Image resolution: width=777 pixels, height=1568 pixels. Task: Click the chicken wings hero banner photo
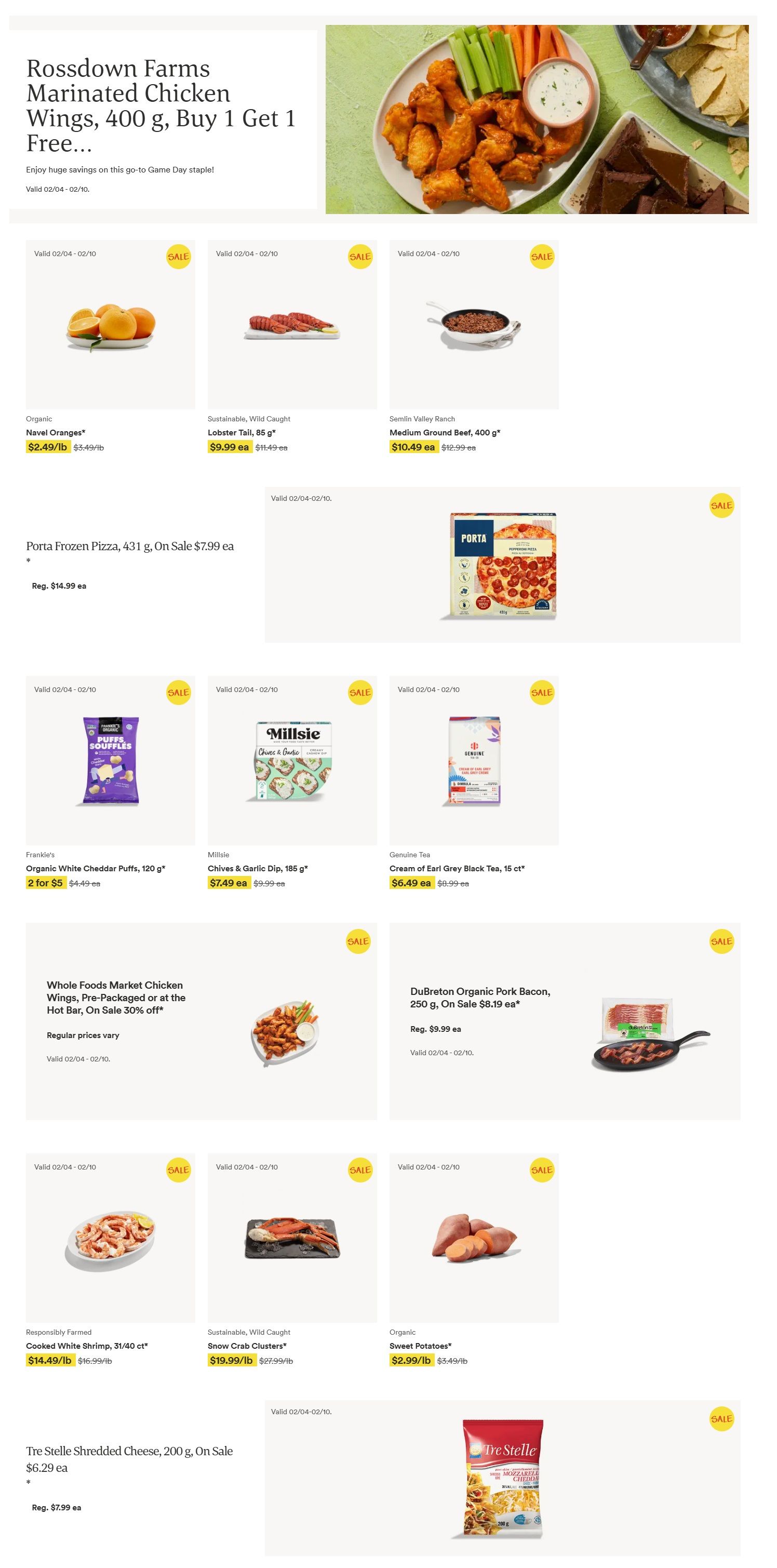pyautogui.click(x=537, y=119)
